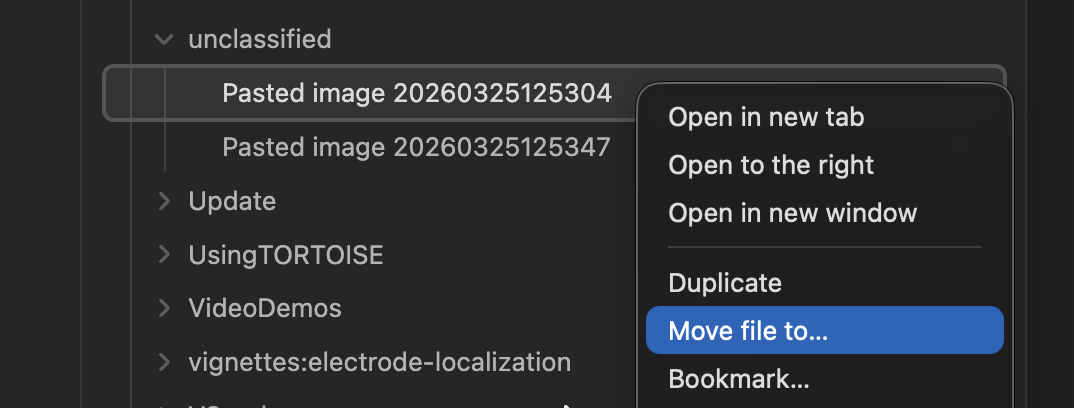The height and width of the screenshot is (408, 1074).
Task: Select the unclassified folder name
Action: click(259, 40)
